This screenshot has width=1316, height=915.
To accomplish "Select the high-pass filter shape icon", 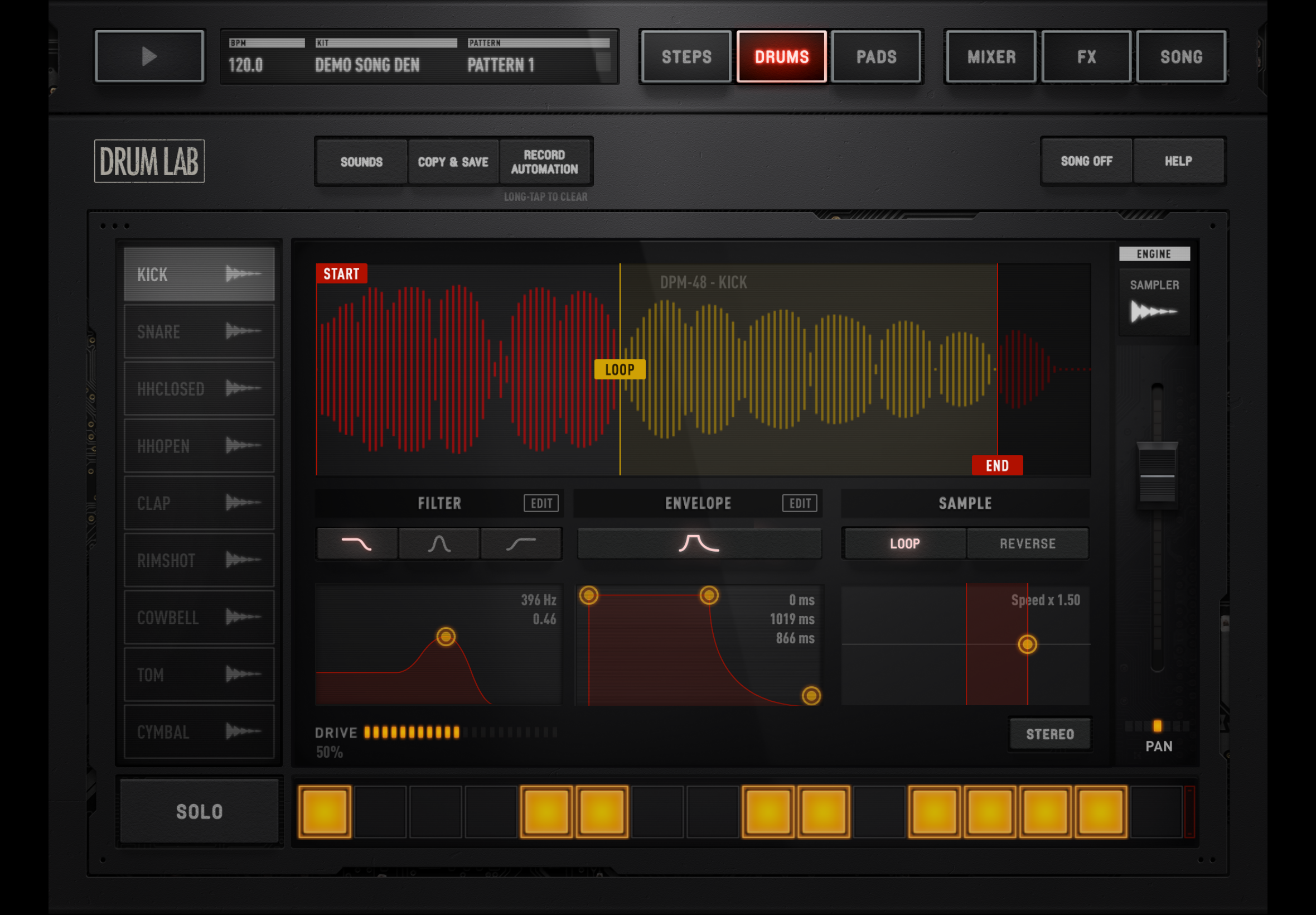I will click(521, 543).
